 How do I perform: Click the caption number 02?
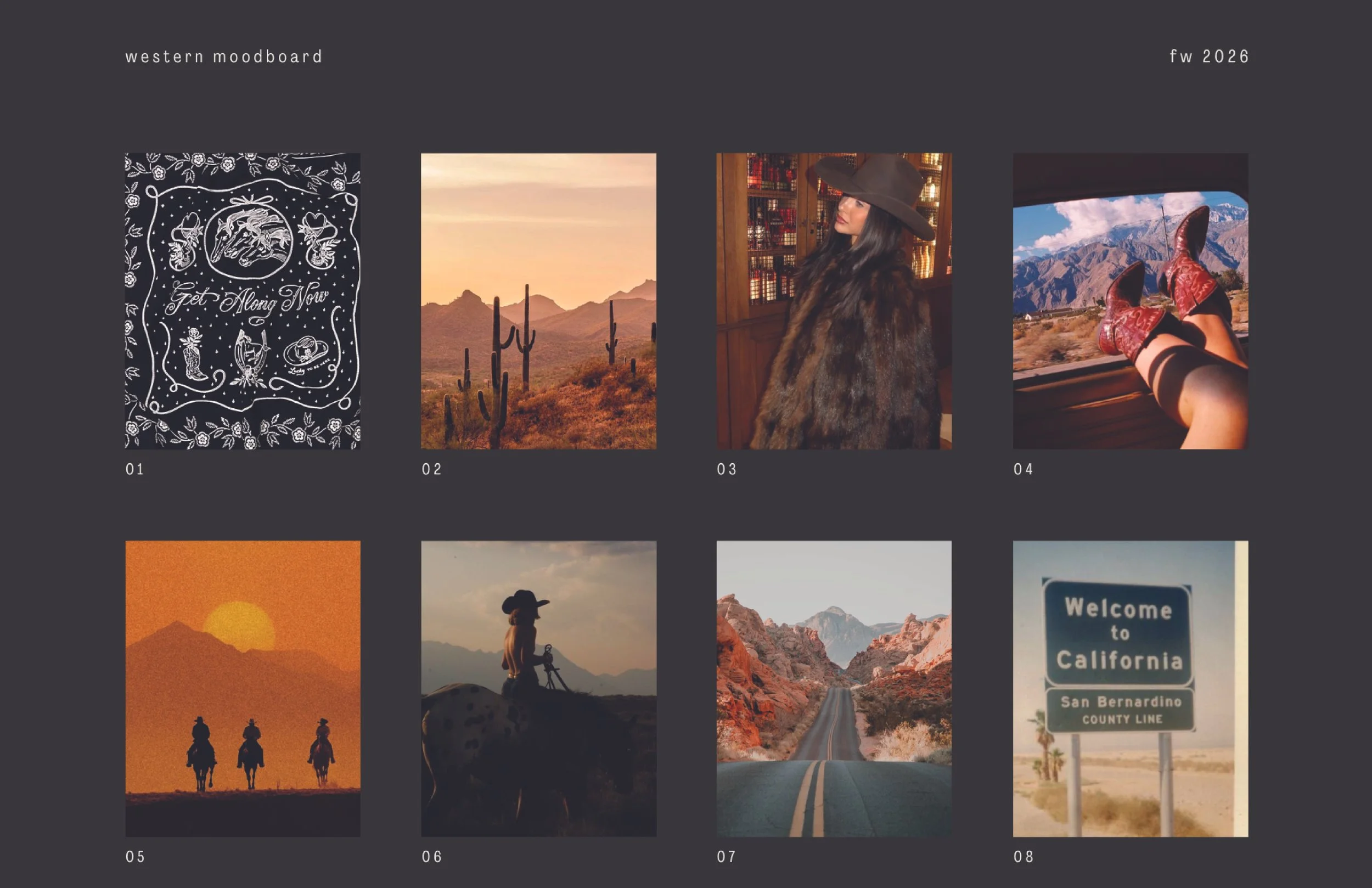(431, 469)
